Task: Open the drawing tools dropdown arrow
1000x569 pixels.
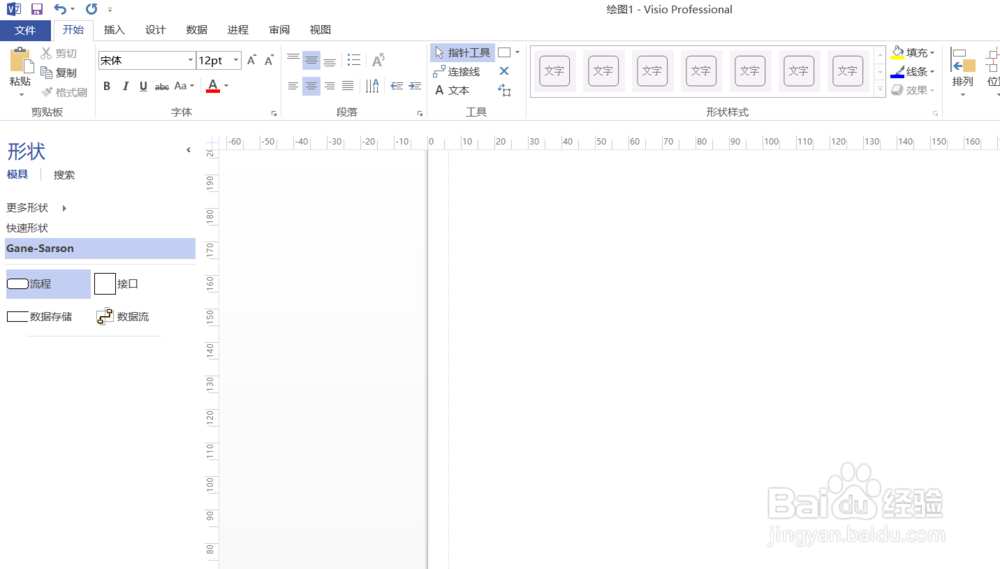Action: pyautogui.click(x=517, y=52)
